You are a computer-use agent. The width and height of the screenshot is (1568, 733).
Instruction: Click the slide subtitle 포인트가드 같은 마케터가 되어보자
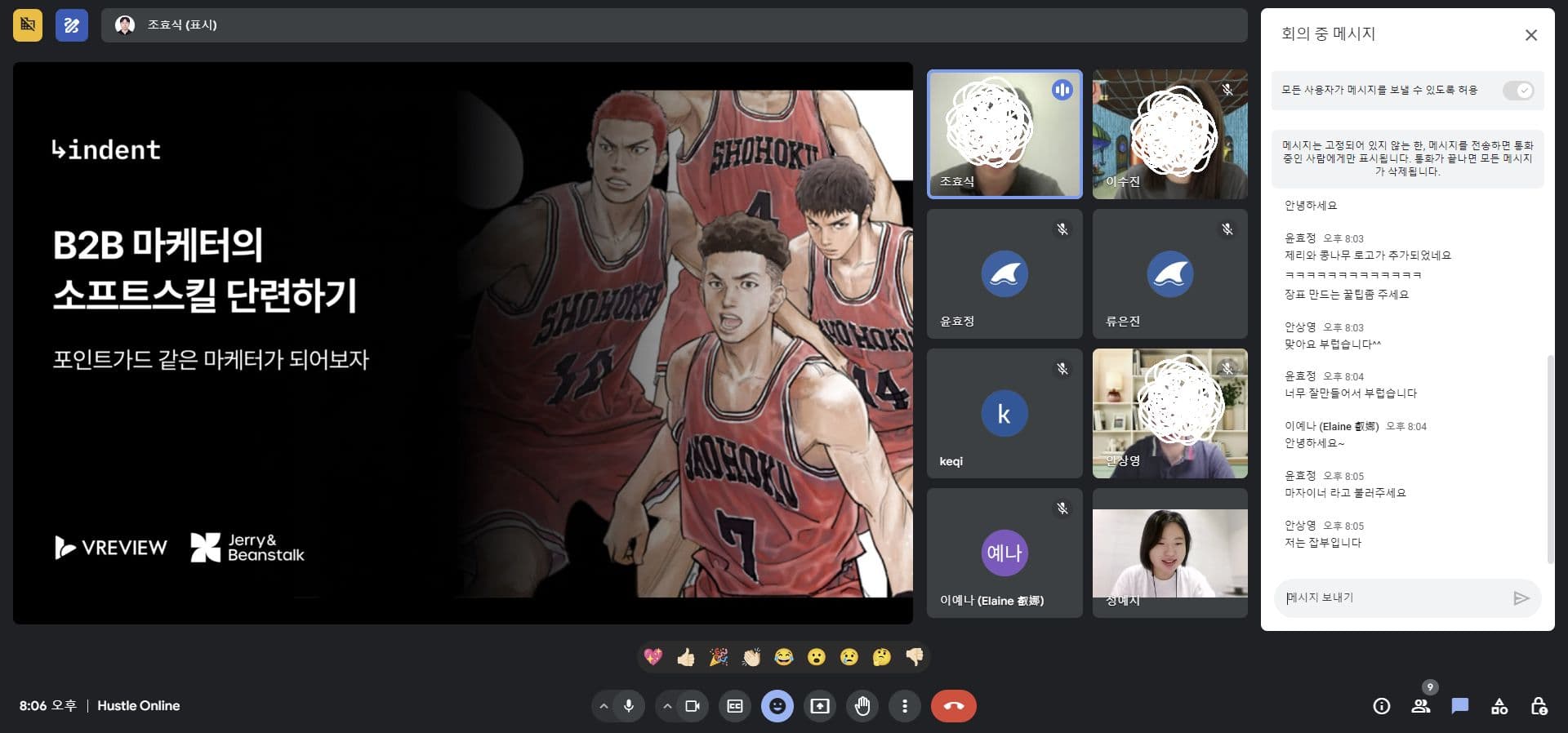[x=211, y=360]
